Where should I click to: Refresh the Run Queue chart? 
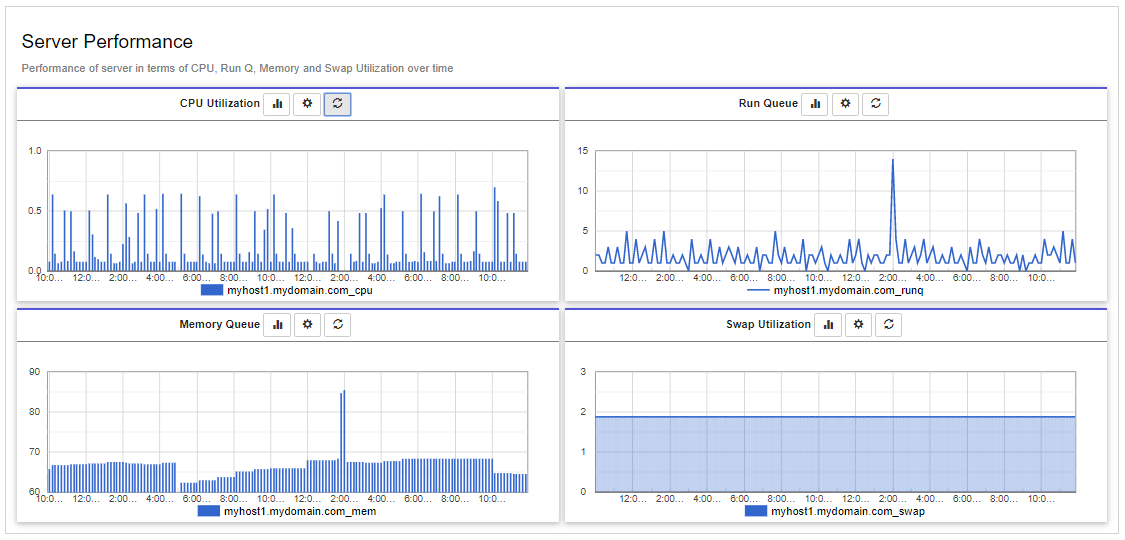pos(876,104)
